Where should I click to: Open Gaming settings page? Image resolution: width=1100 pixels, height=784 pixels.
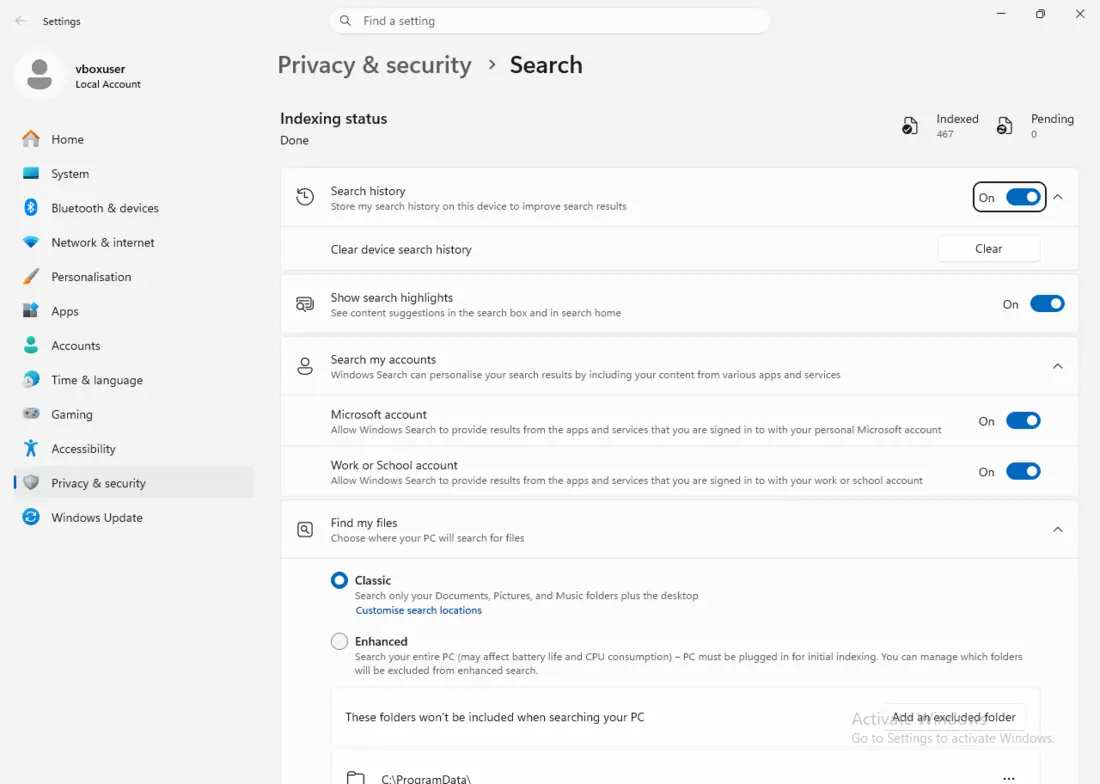point(133,414)
